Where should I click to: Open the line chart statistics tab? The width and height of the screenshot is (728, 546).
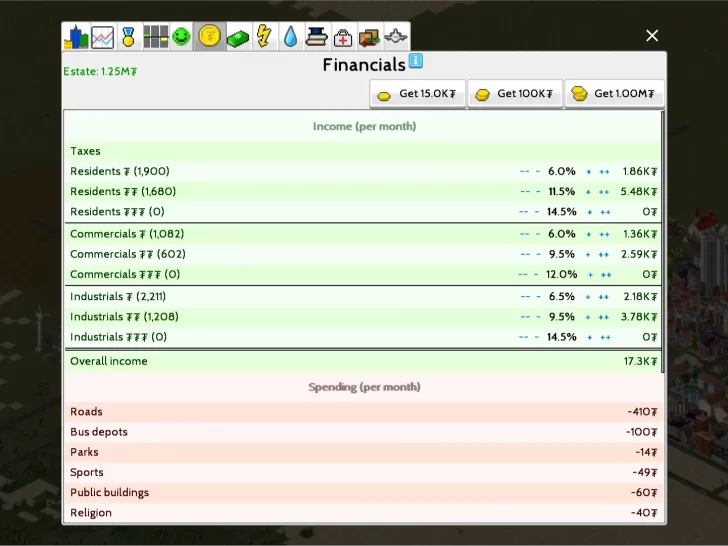pyautogui.click(x=102, y=37)
